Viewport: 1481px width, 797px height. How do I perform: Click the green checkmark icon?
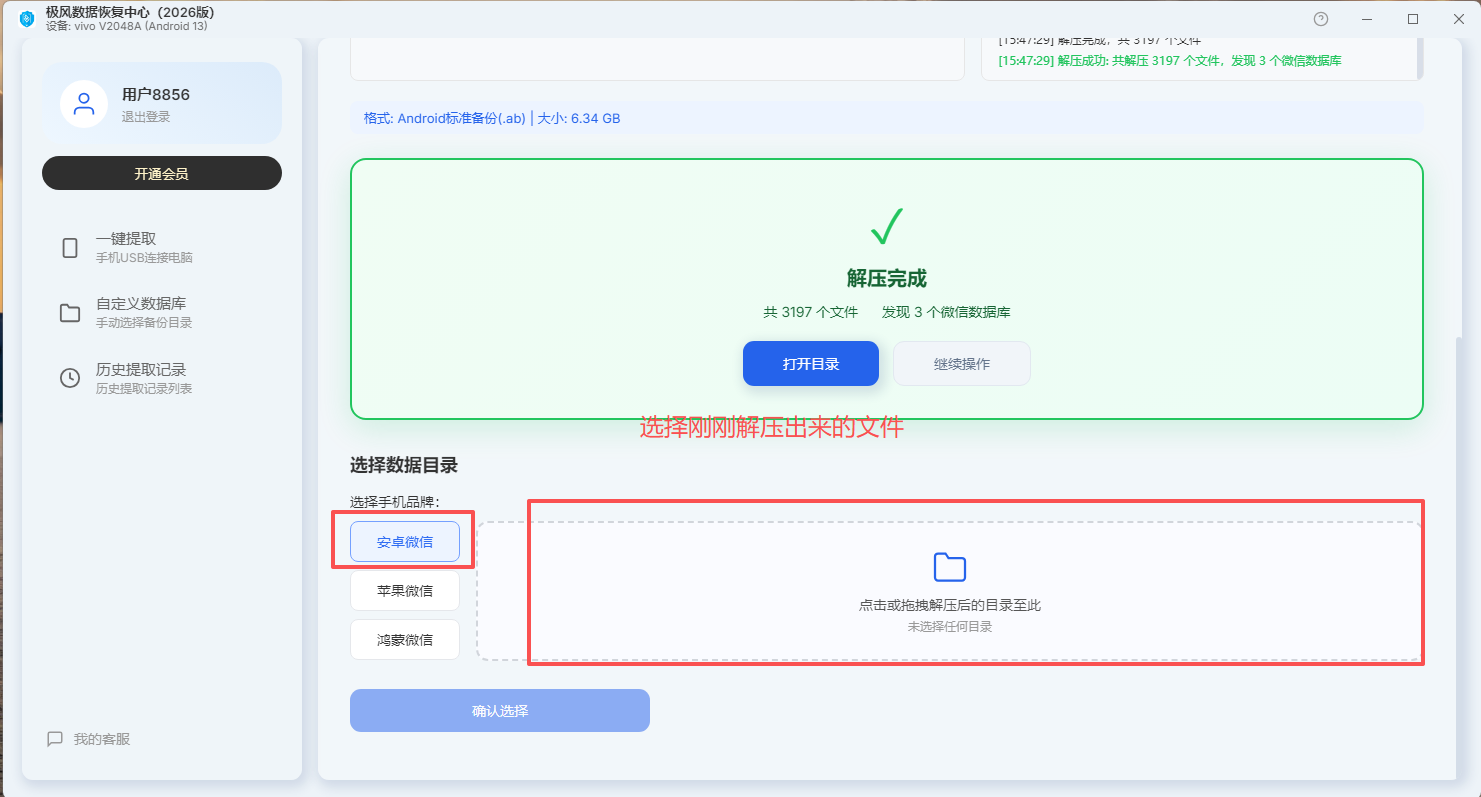[886, 227]
